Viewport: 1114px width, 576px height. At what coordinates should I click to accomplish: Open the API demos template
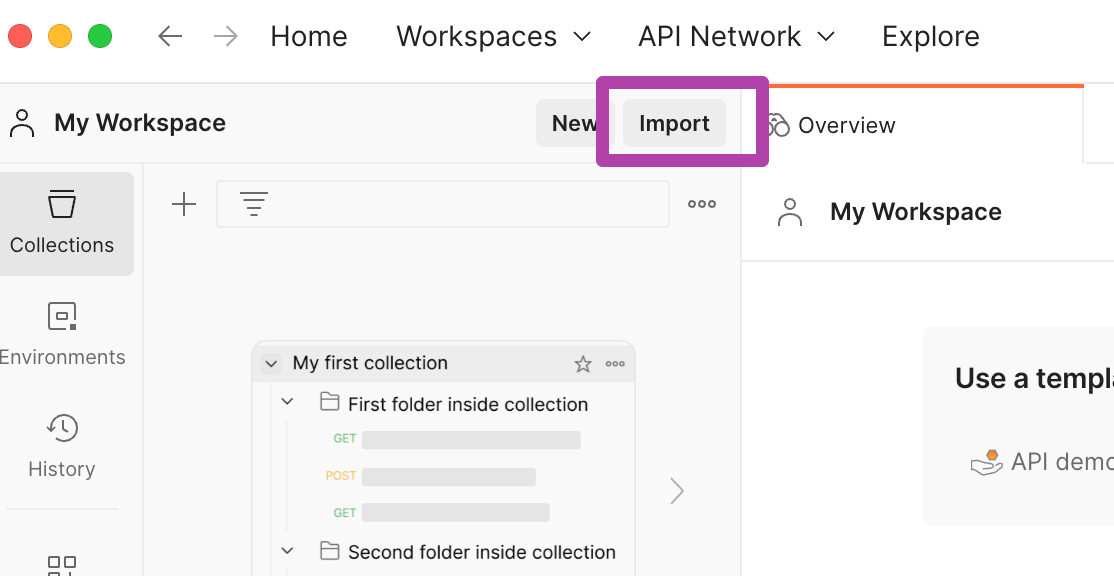click(1042, 462)
